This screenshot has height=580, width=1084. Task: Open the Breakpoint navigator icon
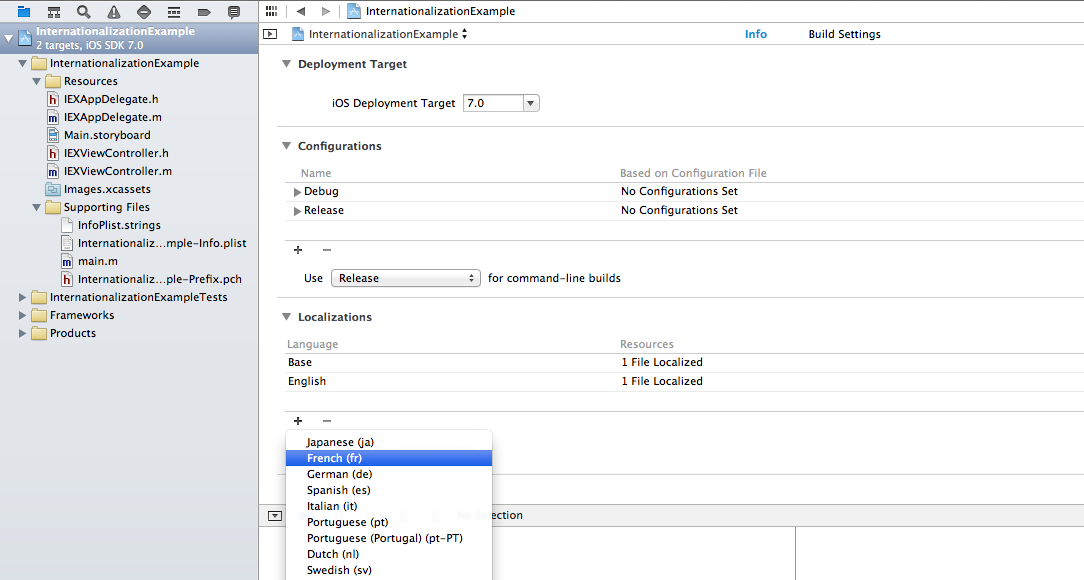pyautogui.click(x=204, y=12)
